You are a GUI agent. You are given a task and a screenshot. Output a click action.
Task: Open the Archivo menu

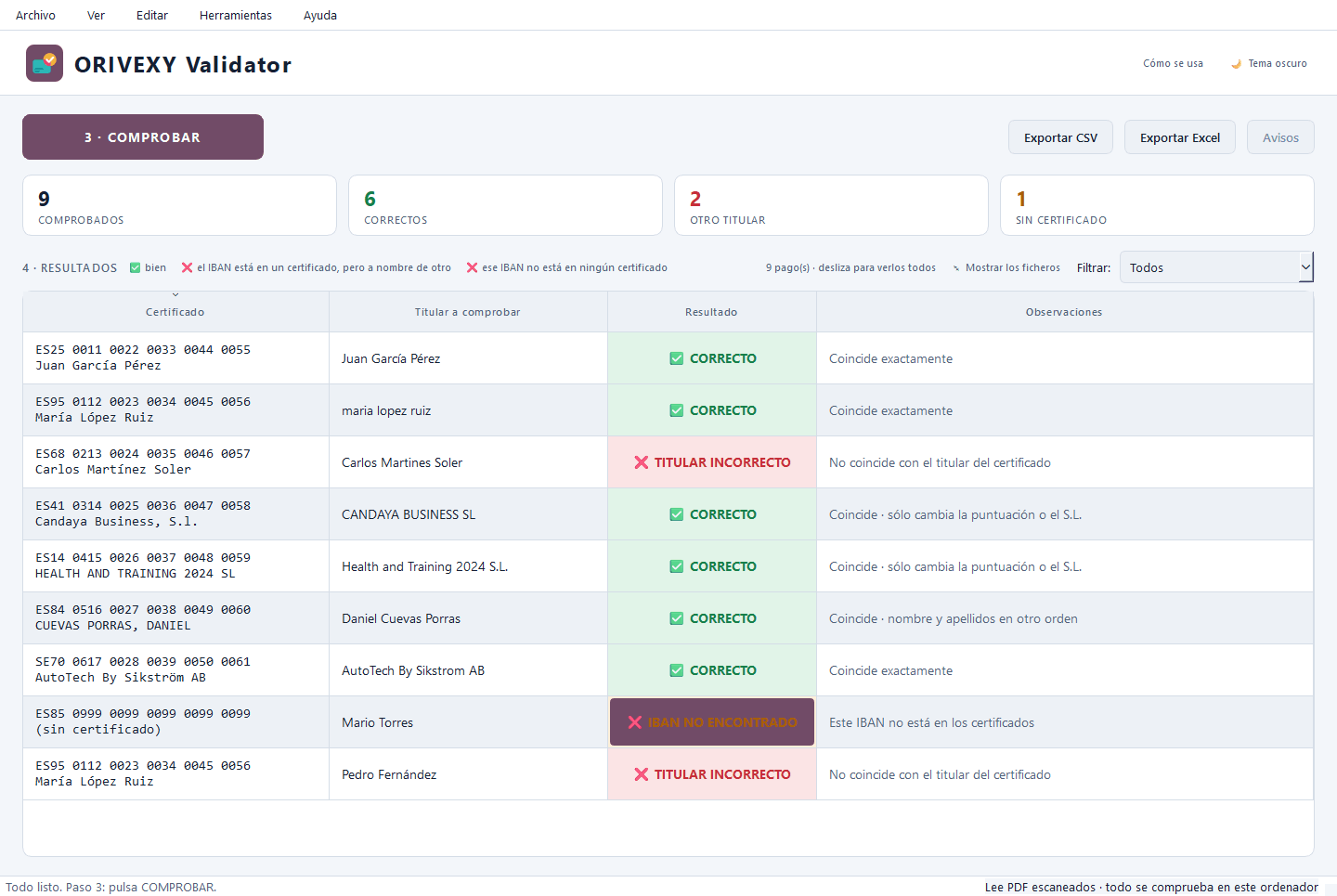click(35, 16)
